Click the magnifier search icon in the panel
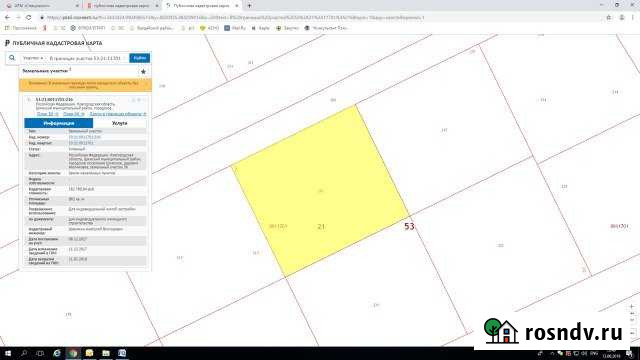 coord(12,58)
